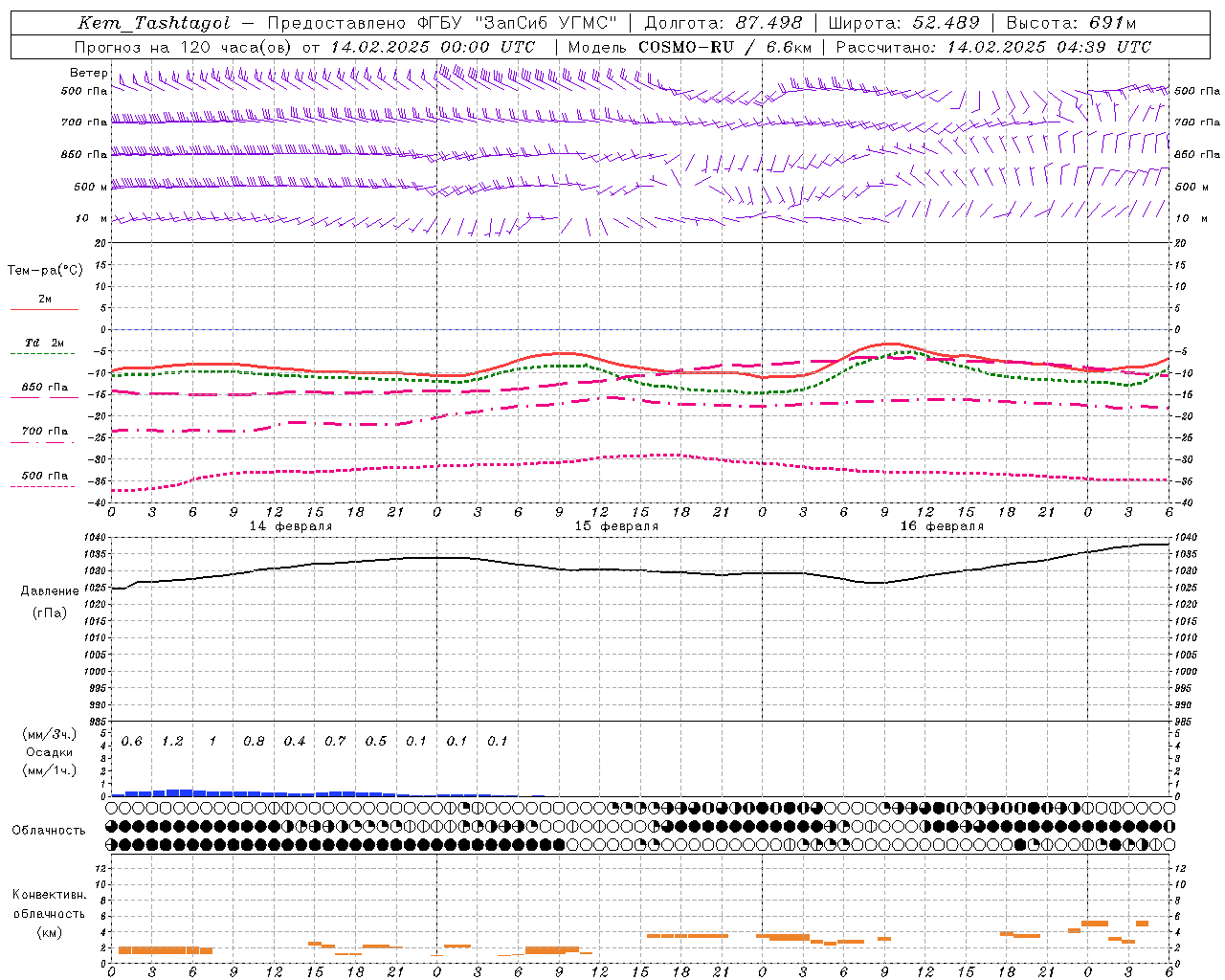Click the Широта: 52.489 value
Screen dimensions: 1225x980
(x=903, y=23)
